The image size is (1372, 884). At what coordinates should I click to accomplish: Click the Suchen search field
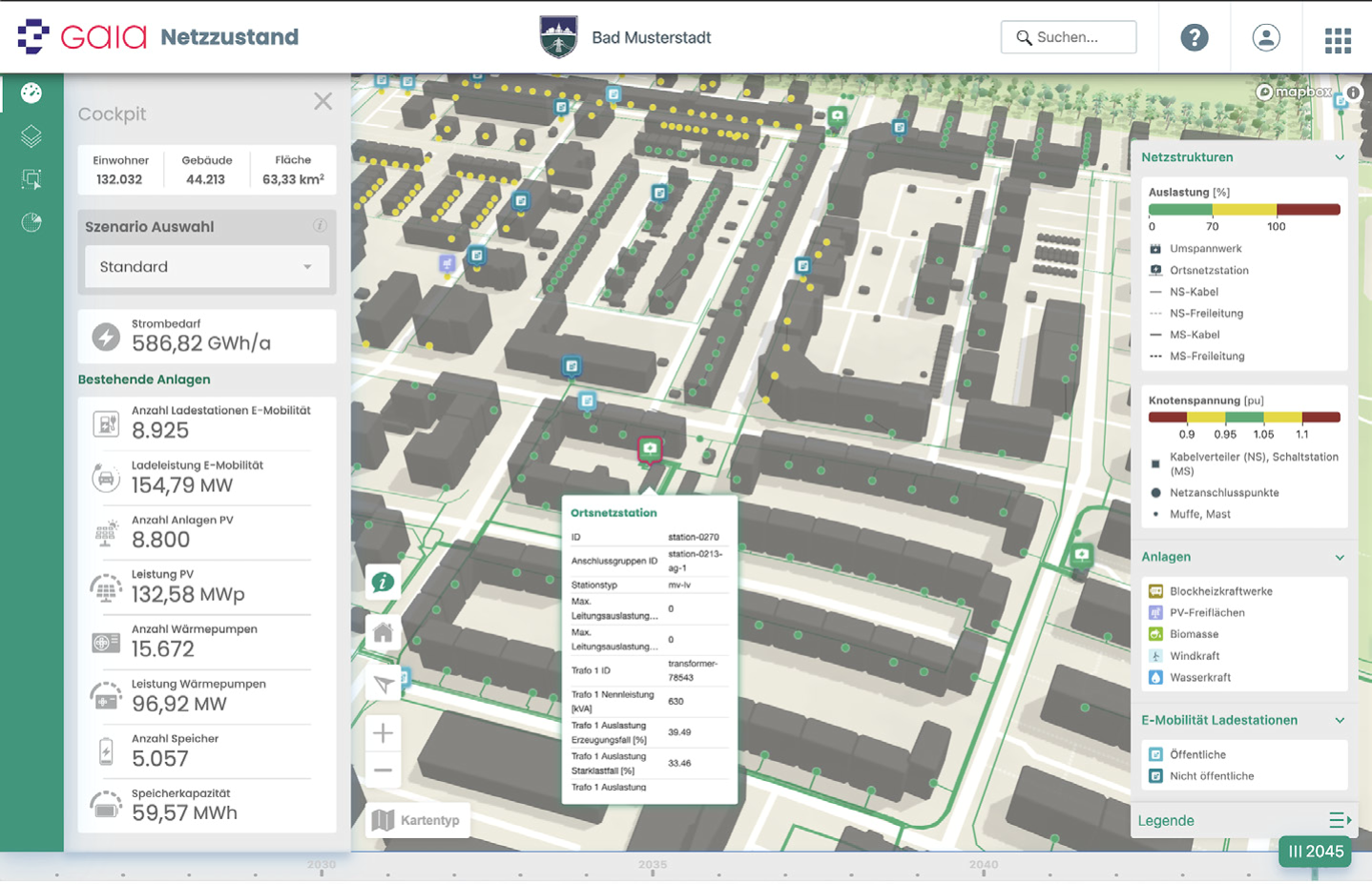coord(1069,37)
